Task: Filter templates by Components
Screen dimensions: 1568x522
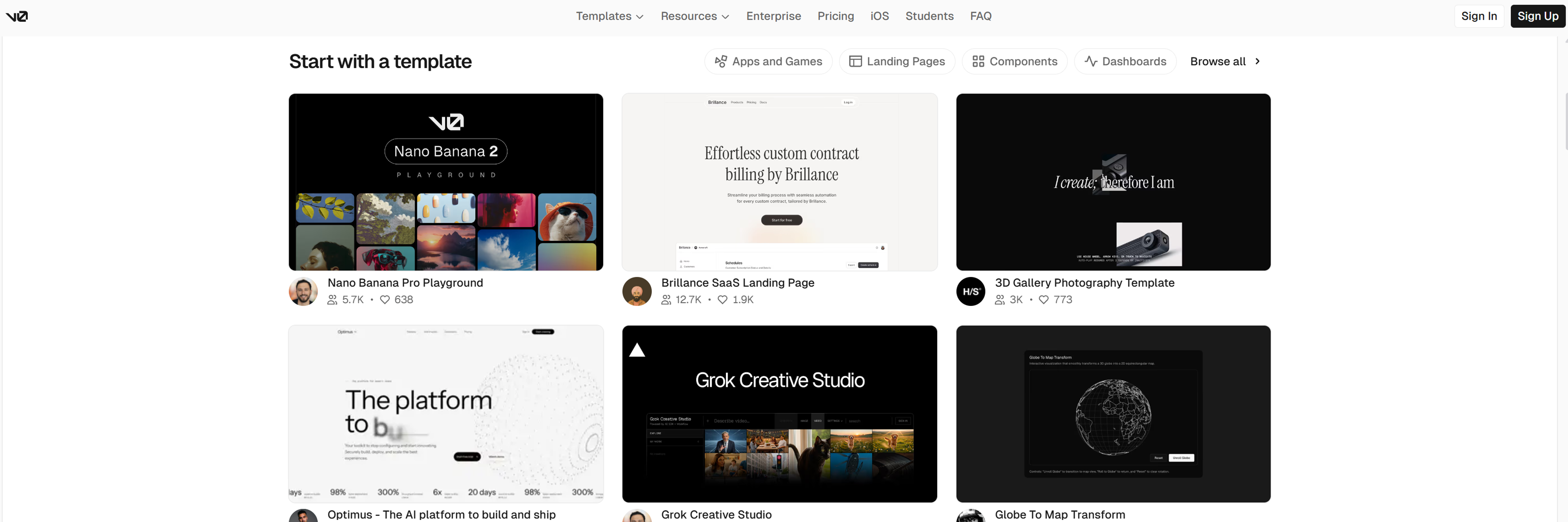Action: pyautogui.click(x=1014, y=62)
